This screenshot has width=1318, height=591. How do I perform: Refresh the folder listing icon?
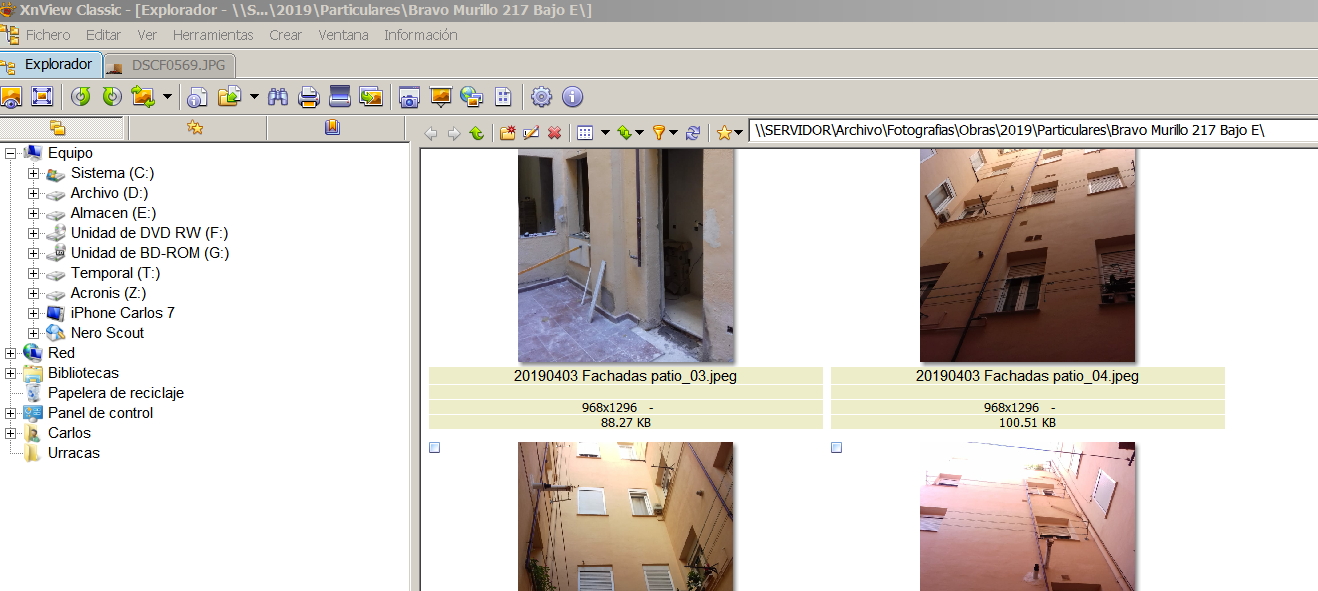(x=693, y=132)
